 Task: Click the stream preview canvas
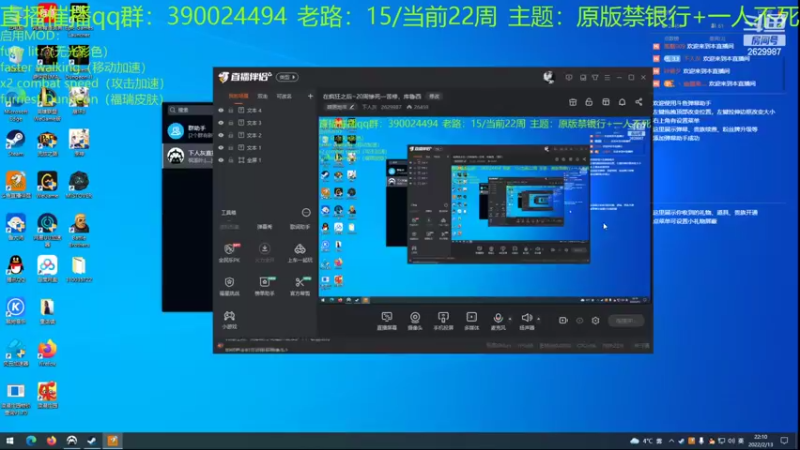point(485,211)
